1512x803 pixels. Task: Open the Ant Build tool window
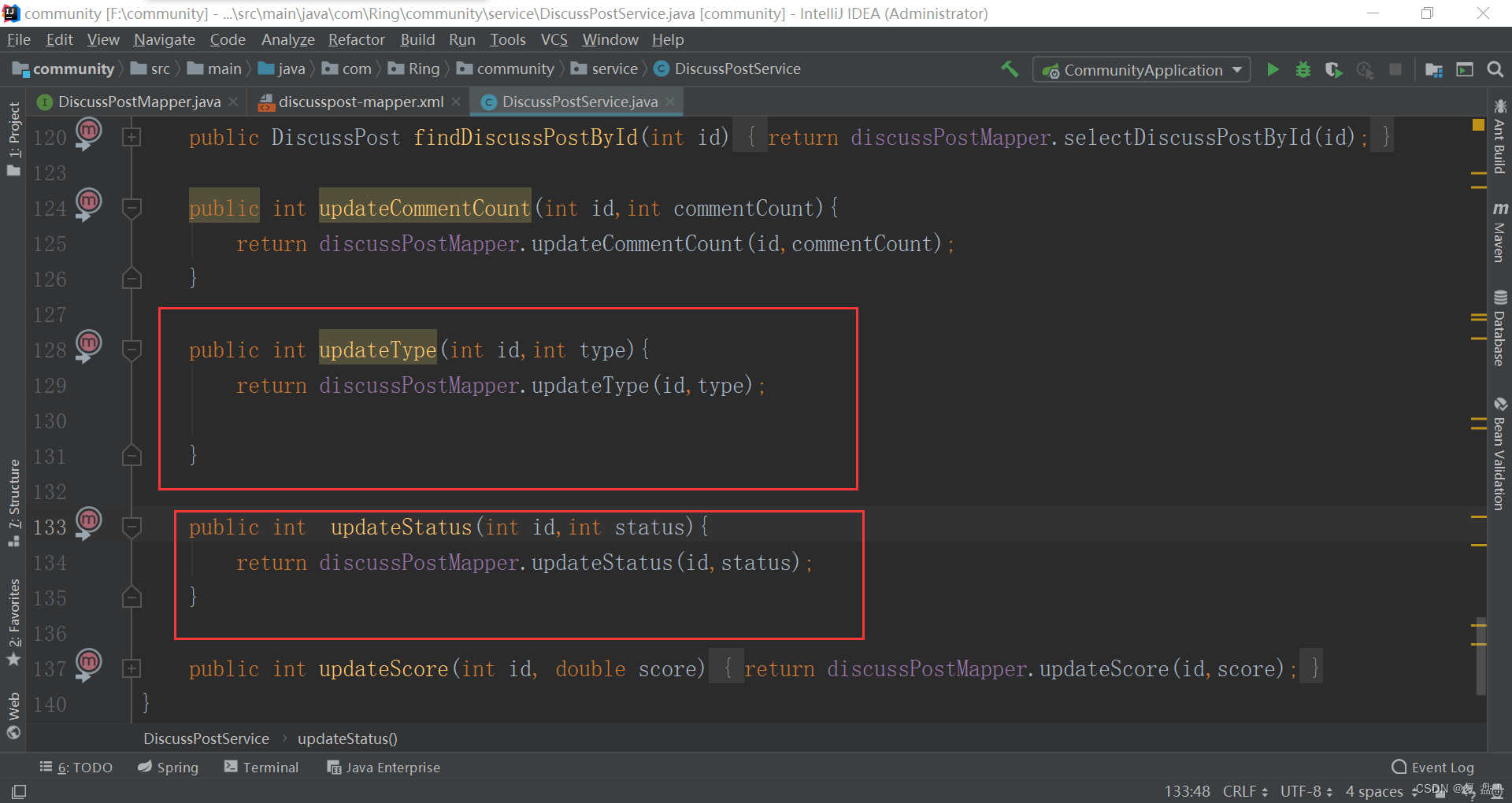[1499, 135]
